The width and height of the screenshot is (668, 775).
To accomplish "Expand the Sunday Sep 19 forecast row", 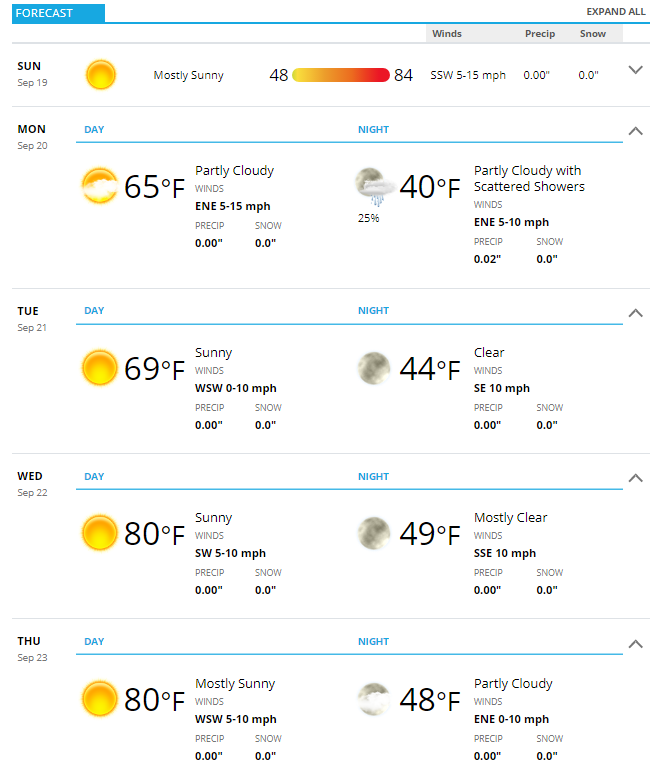I will [x=635, y=70].
